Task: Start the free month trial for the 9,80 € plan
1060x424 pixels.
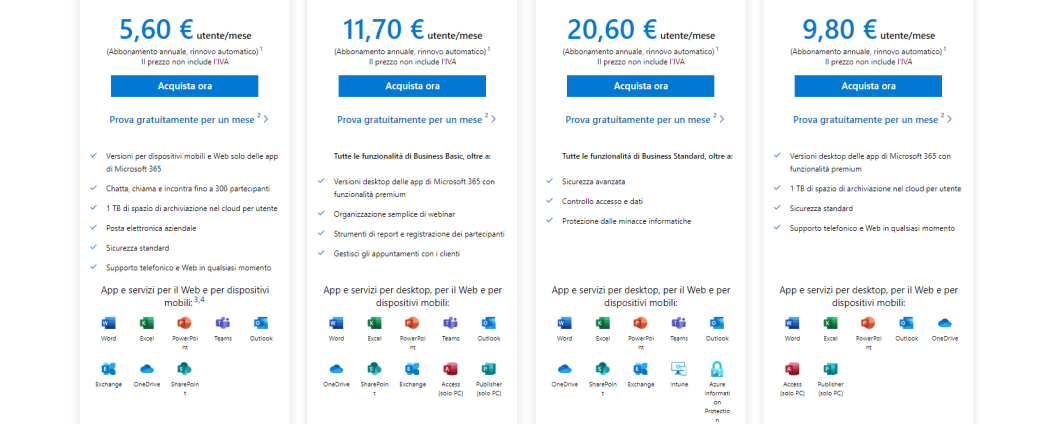Action: point(869,120)
